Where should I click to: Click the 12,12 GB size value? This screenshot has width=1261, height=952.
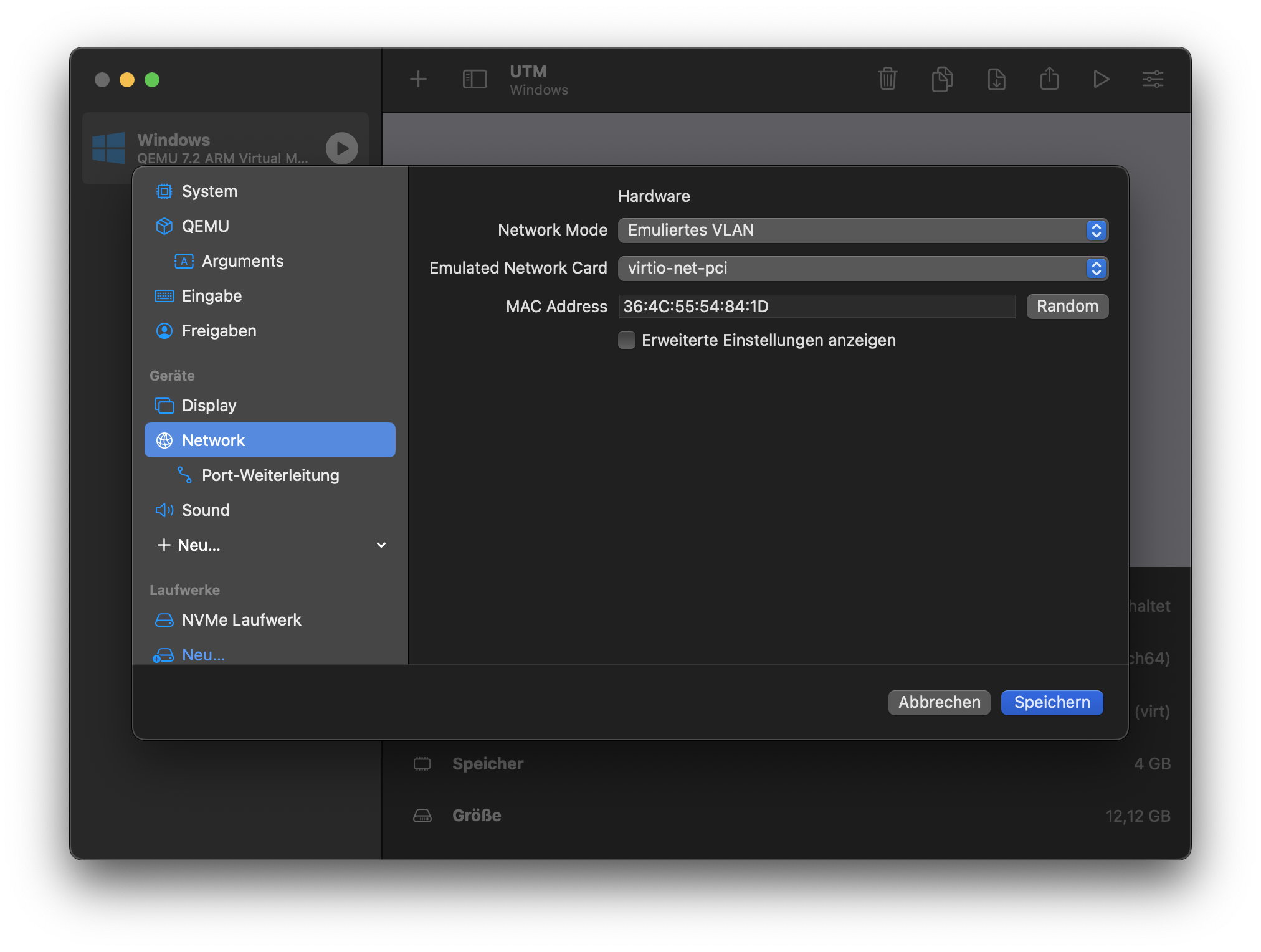[x=1138, y=816]
